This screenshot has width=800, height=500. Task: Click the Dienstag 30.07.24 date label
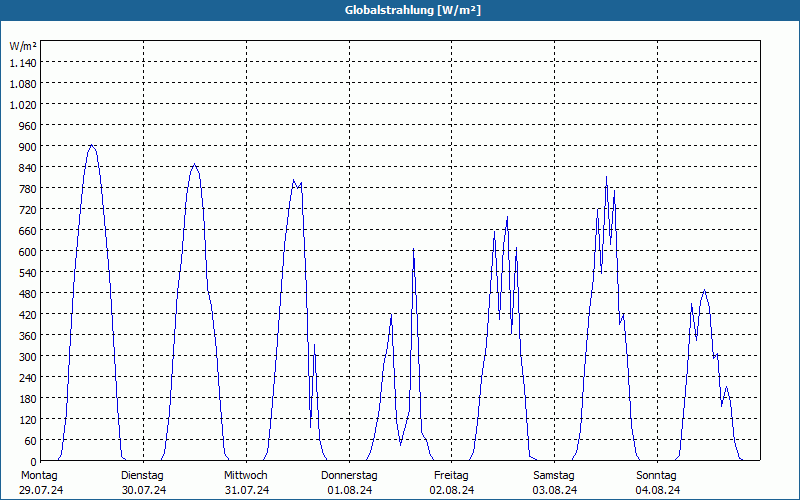click(143, 483)
